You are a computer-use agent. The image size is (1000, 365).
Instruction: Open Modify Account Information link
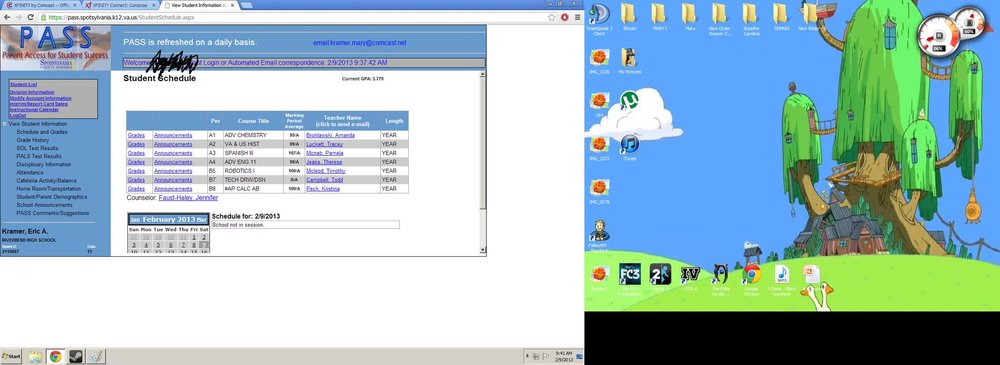[40, 98]
